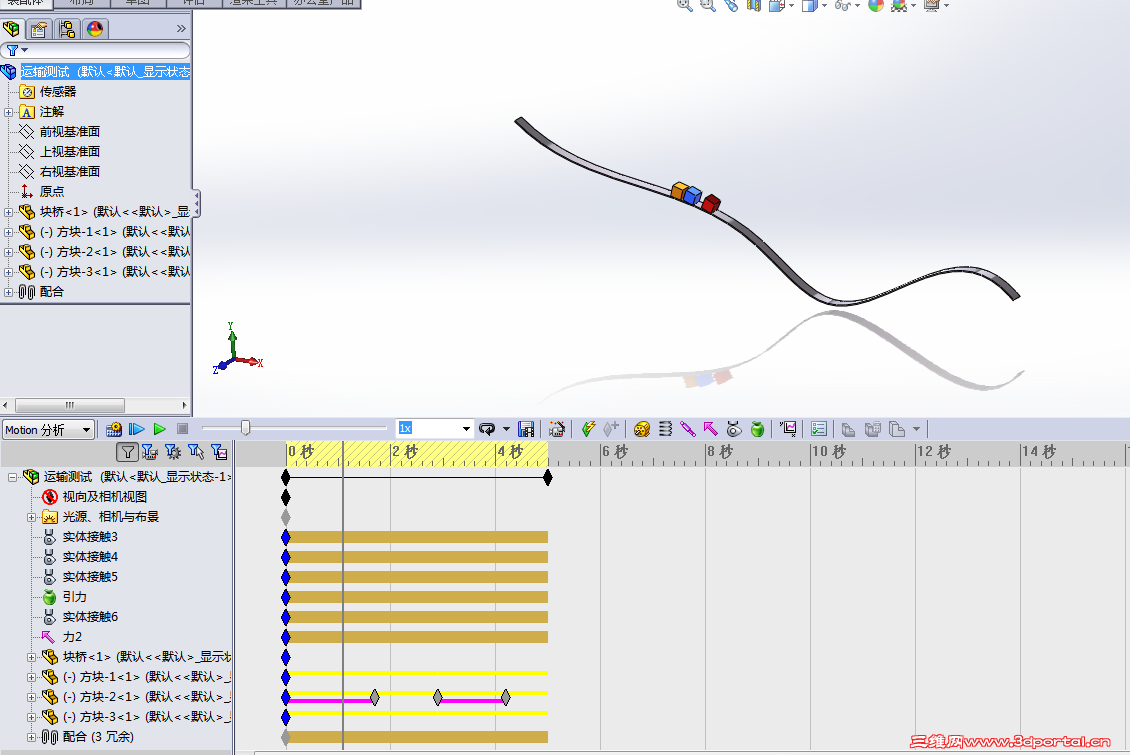Screen dimensions: 1130x755
Task: Switch to PropertyManager tab
Action: coord(39,29)
